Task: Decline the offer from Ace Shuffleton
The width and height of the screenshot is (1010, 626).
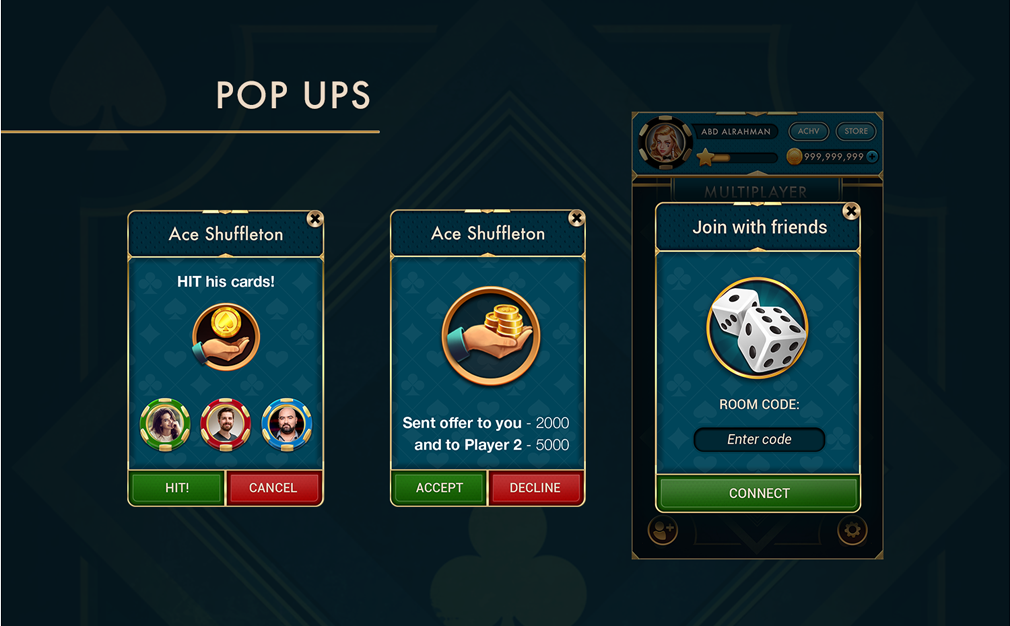Action: click(535, 488)
